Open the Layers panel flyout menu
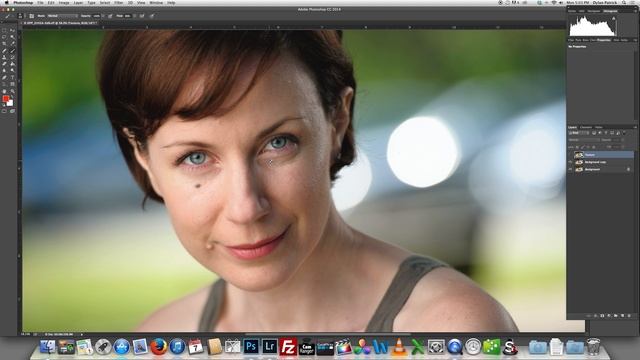This screenshot has width=640, height=360. tap(636, 127)
